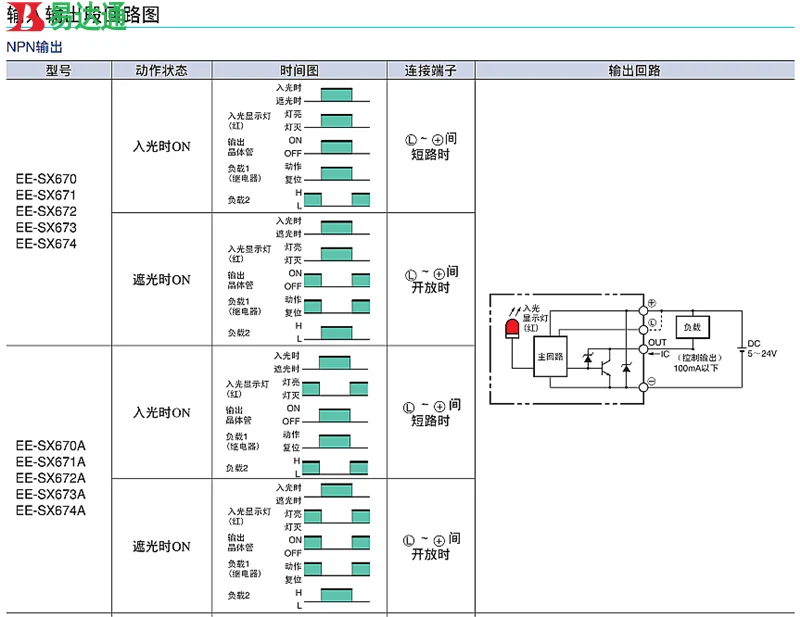800x617 pixels.
Task: Click the plus terminal circle on circuit
Action: [x=643, y=310]
